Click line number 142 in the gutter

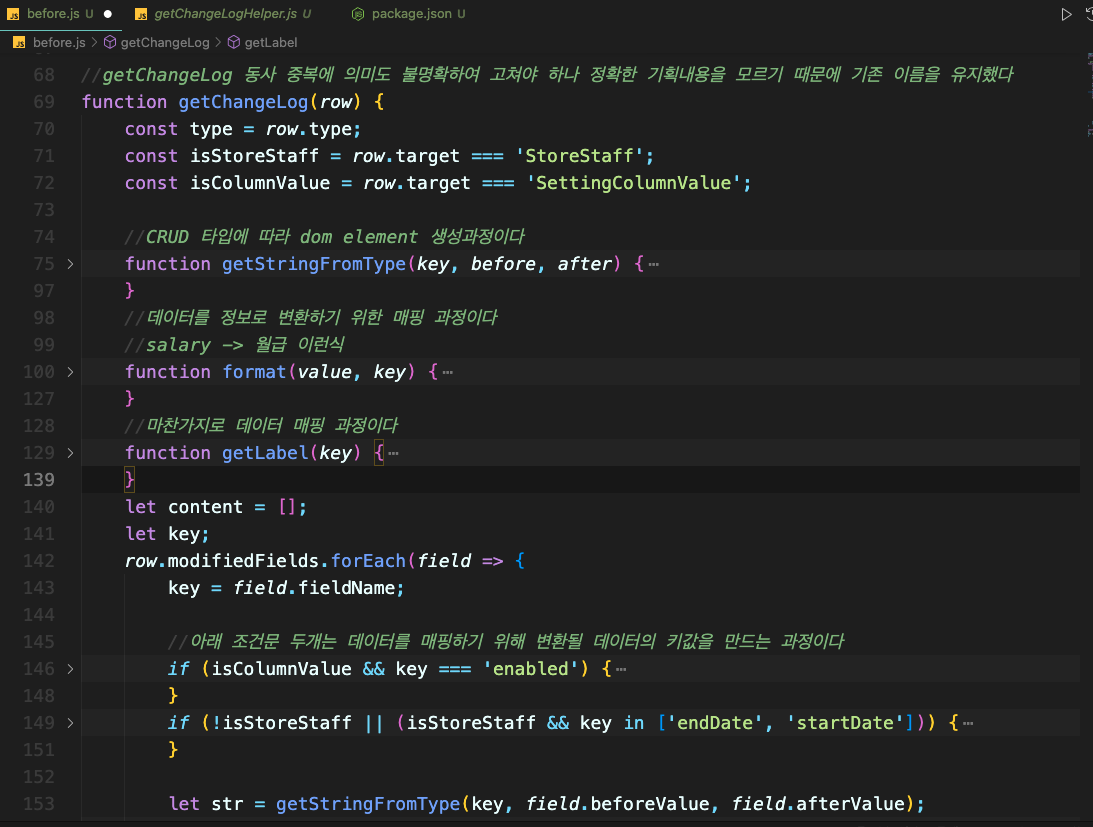point(38,561)
